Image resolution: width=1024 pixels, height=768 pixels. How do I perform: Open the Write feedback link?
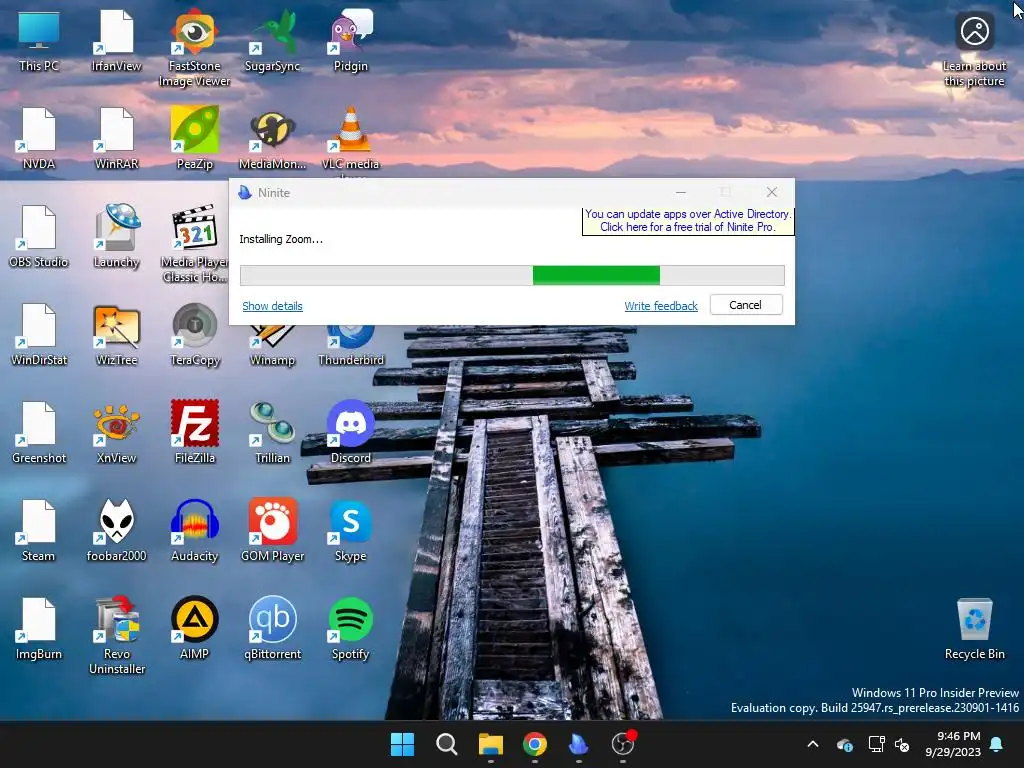coord(661,306)
